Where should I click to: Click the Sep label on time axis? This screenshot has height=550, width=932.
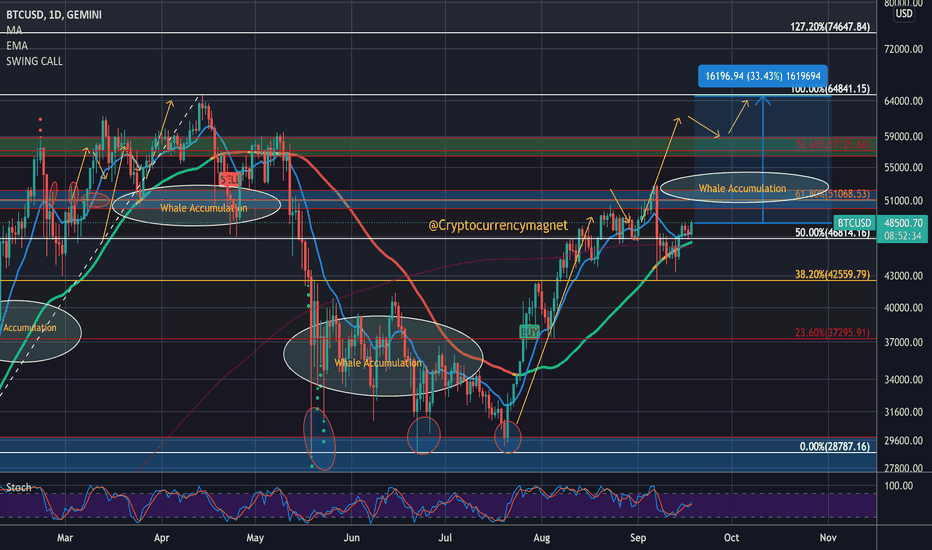coord(638,538)
